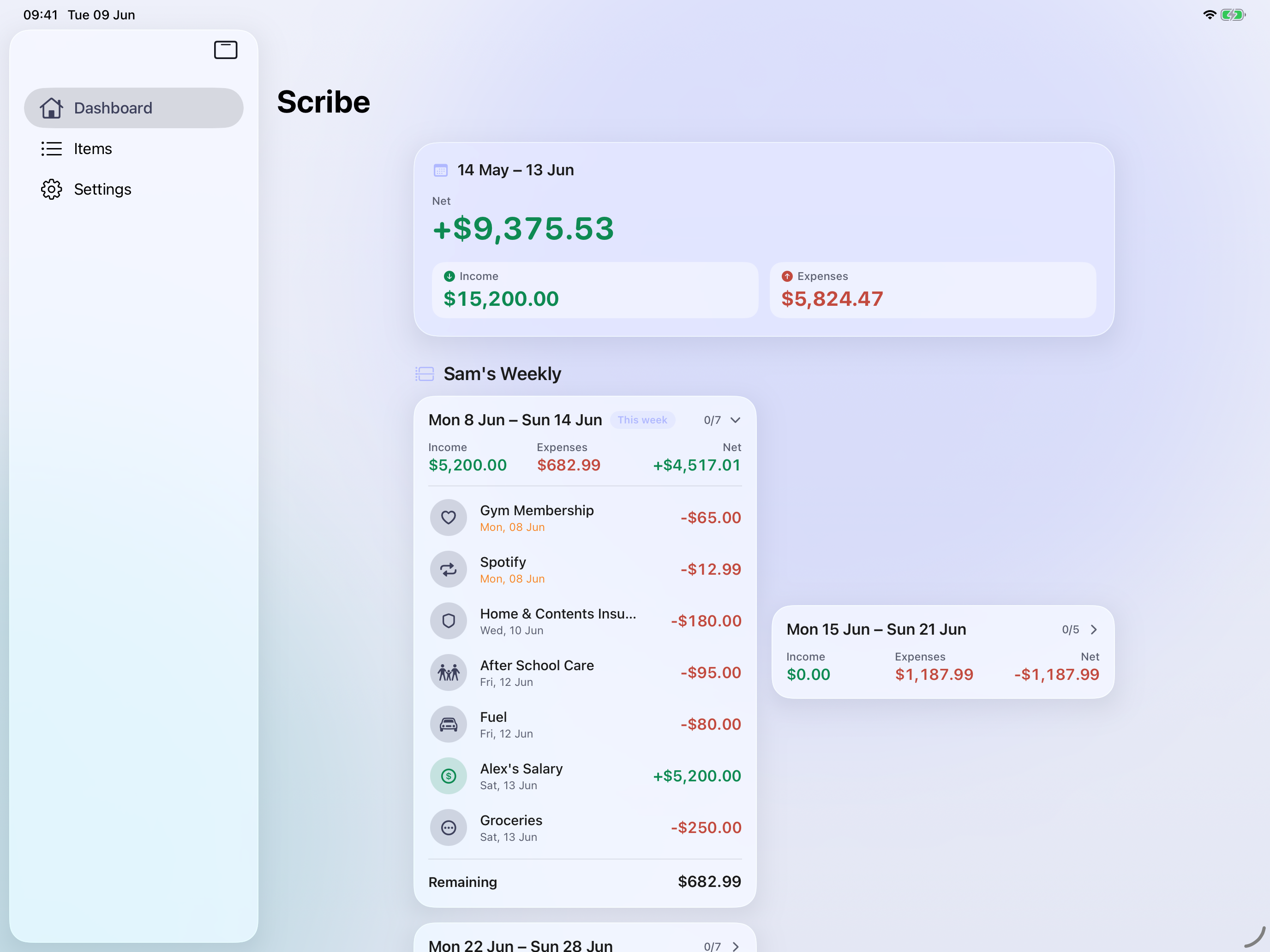Viewport: 1270px width, 952px height.
Task: Click the calendar icon beside 14 May – 13 Jun
Action: 440,171
